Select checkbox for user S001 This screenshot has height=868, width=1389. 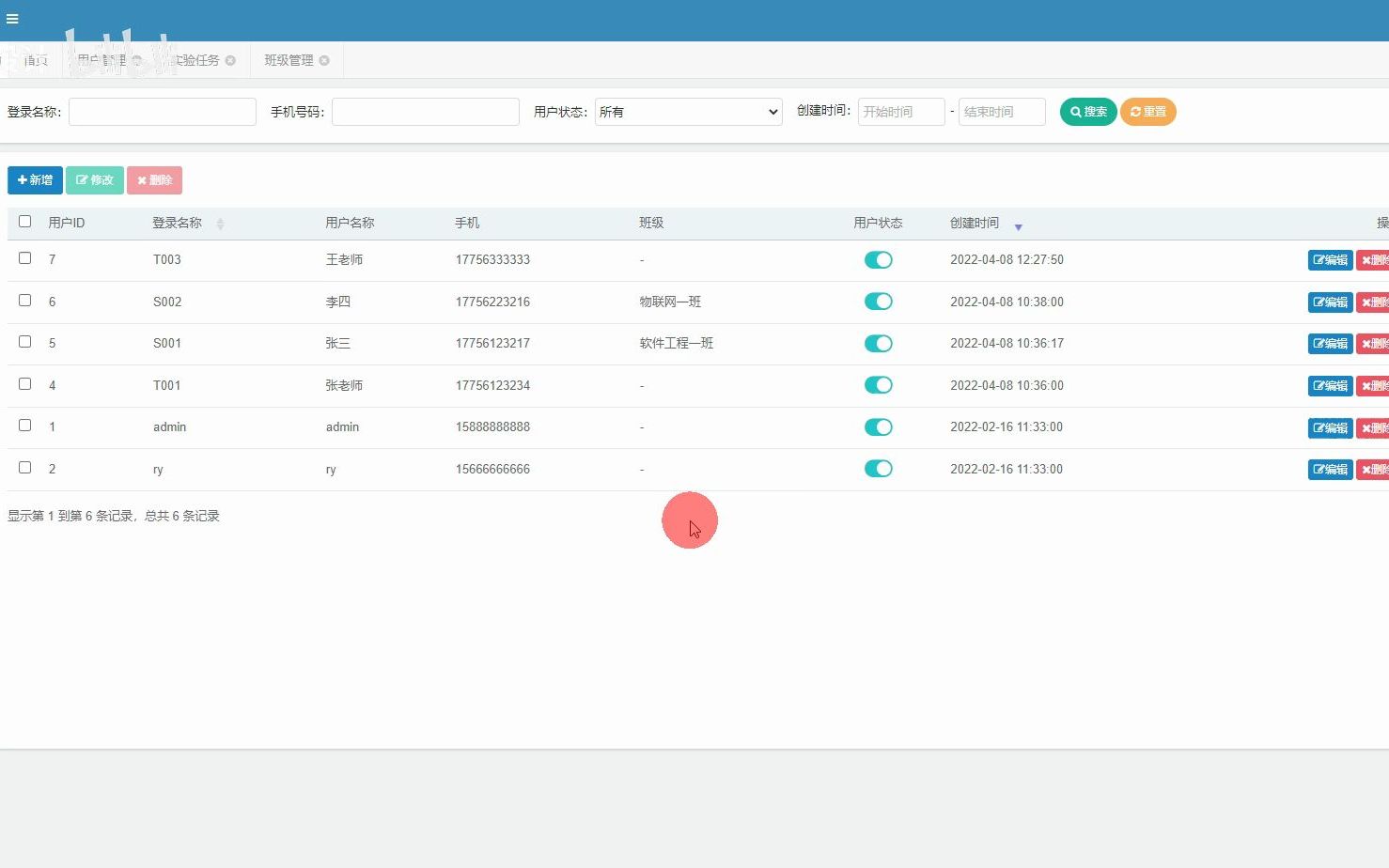point(25,342)
